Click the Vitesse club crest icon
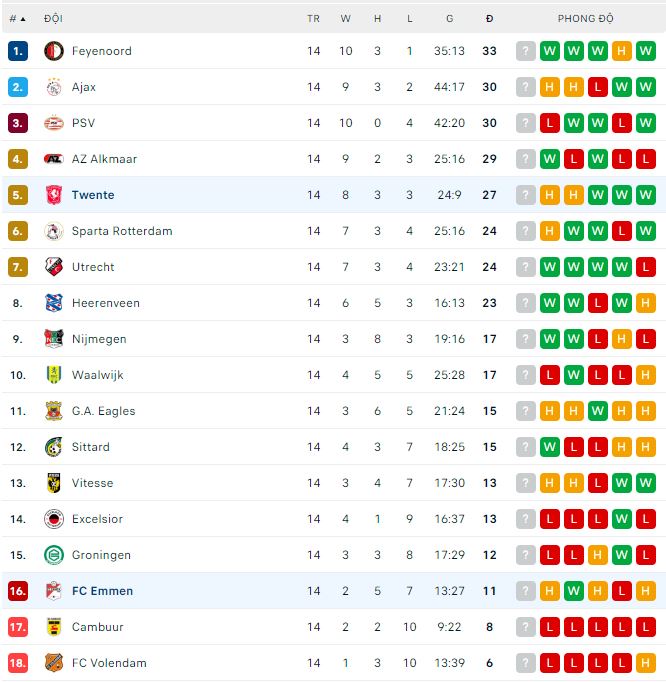666x682 pixels. pos(54,483)
